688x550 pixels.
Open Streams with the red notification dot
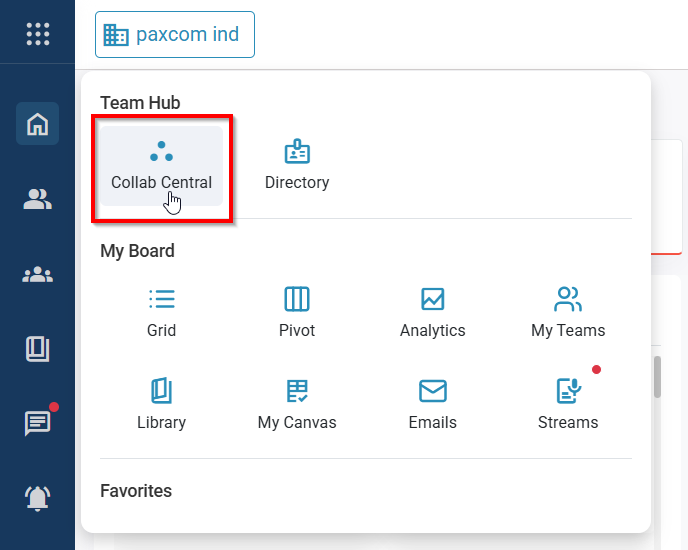click(x=568, y=404)
